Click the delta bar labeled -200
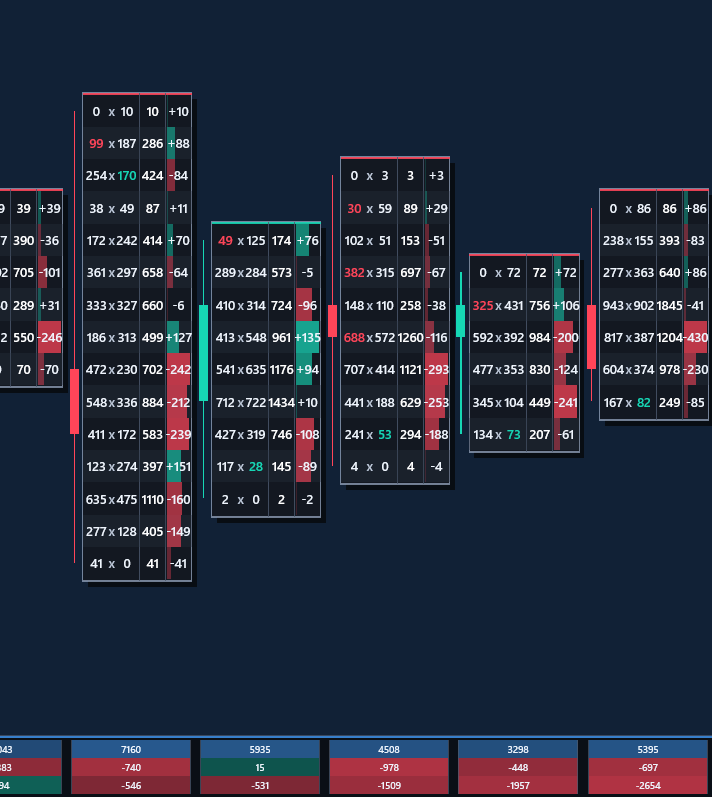The height and width of the screenshot is (797, 712). [x=566, y=338]
